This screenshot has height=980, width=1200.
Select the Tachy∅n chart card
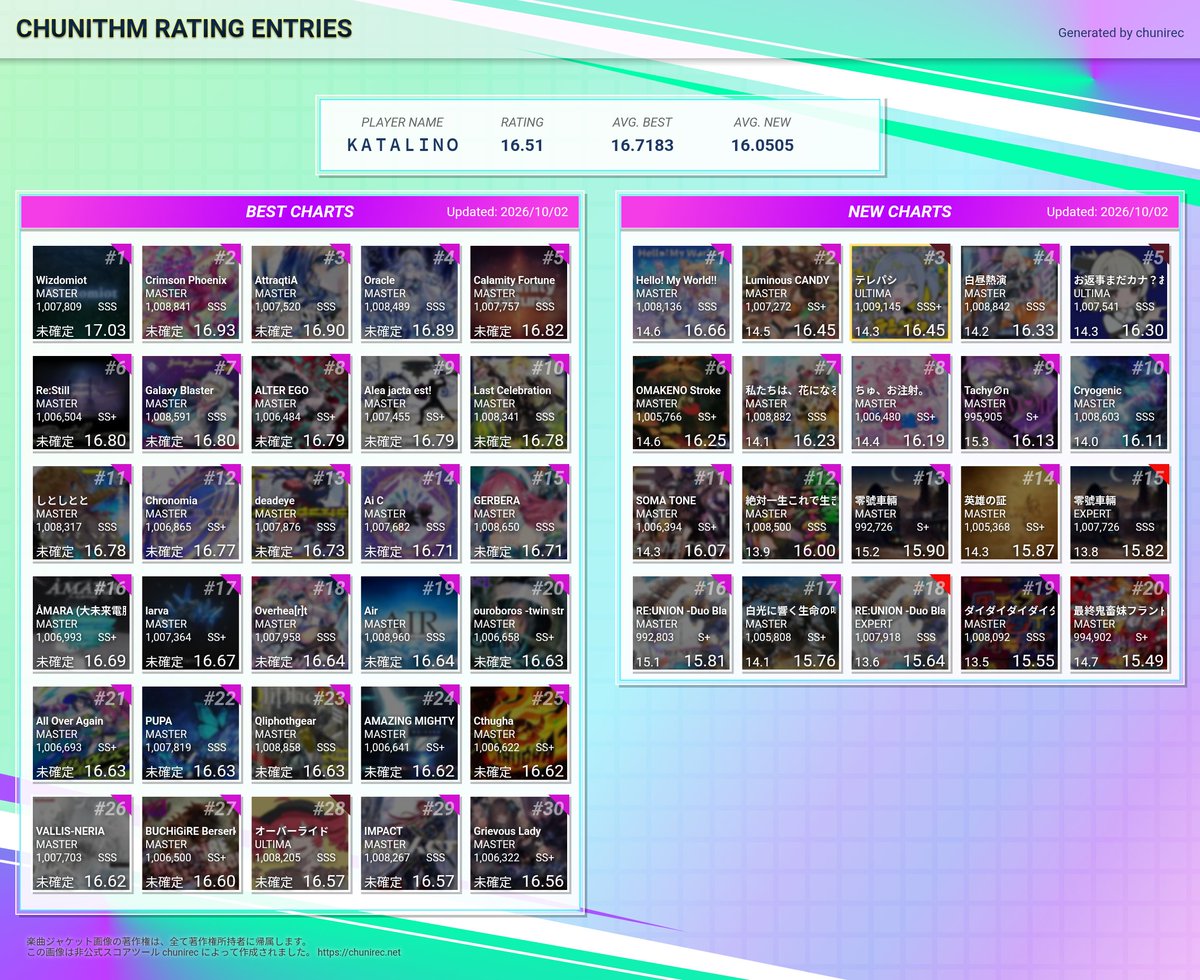coord(1010,403)
